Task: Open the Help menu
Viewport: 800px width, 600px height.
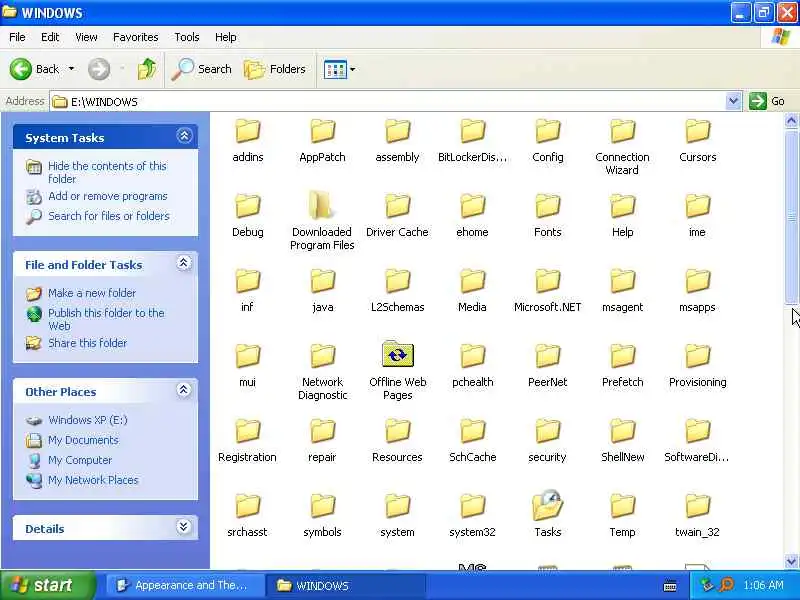Action: coord(226,37)
